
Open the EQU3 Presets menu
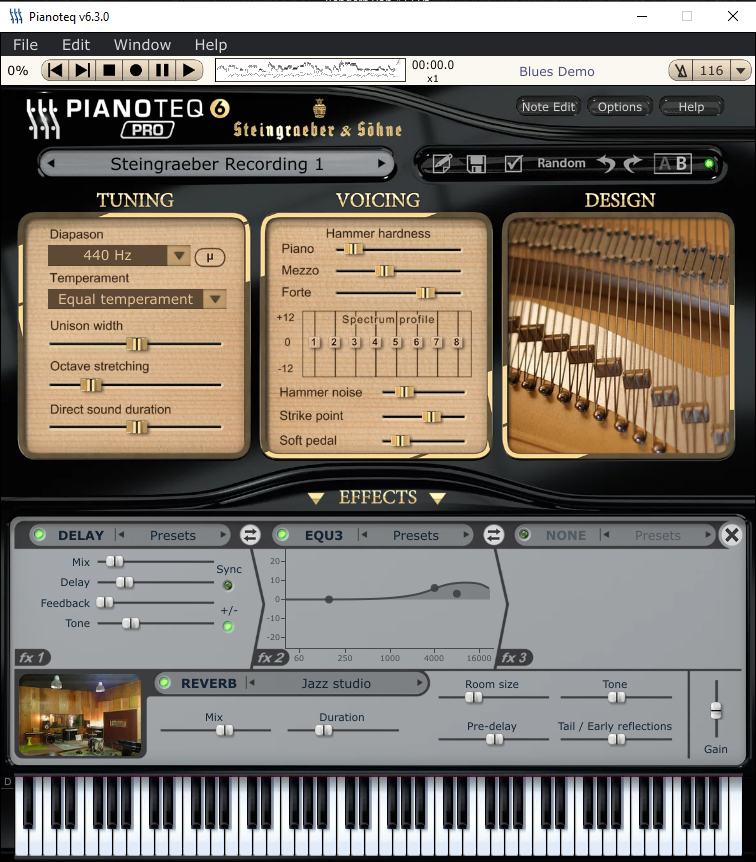[416, 535]
